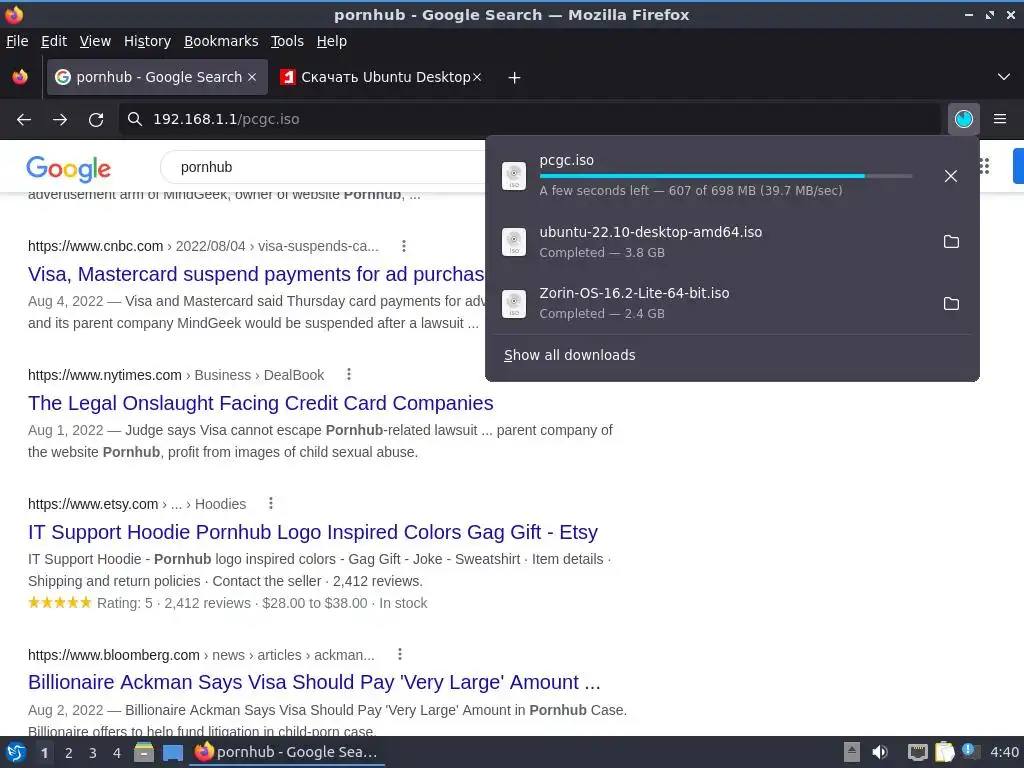Open the View menu
This screenshot has width=1024, height=768.
point(95,41)
